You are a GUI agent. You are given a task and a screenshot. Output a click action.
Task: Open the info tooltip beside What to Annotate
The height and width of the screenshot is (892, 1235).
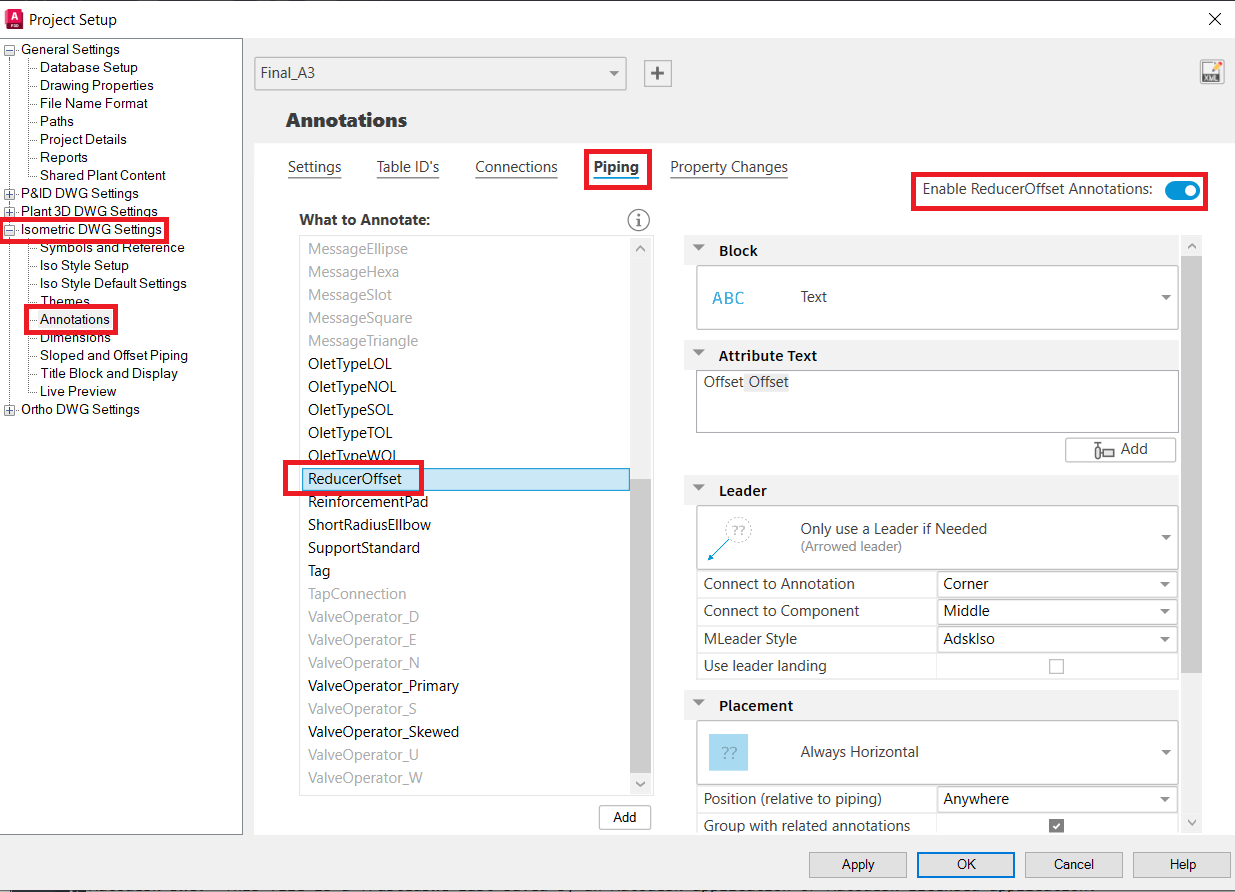638,220
